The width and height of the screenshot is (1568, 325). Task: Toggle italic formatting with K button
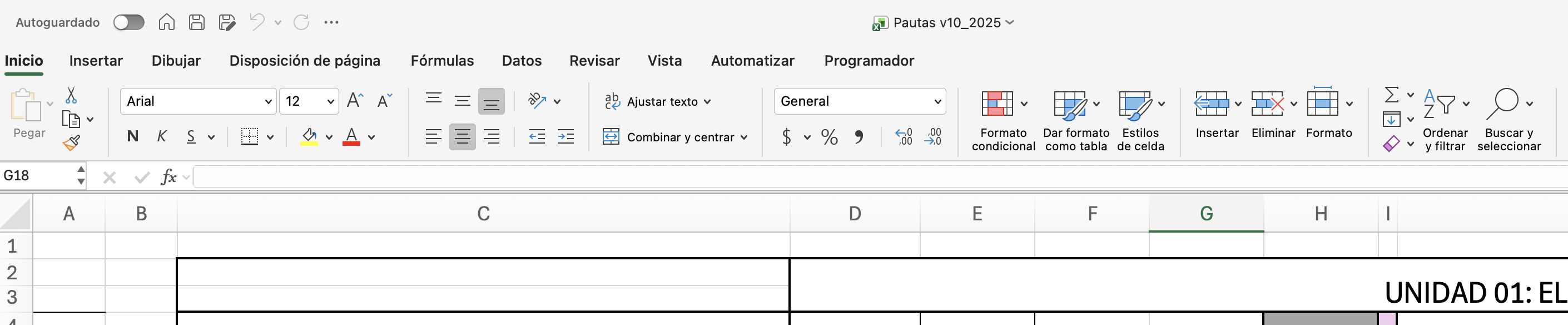pos(162,136)
